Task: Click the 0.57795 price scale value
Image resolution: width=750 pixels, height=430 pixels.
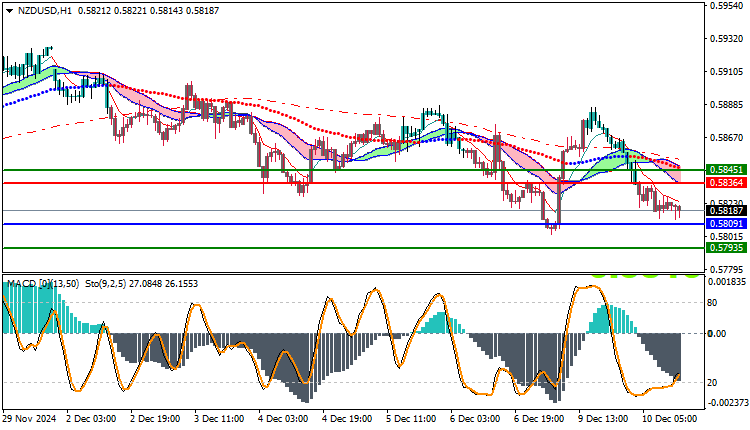Action: pos(726,269)
